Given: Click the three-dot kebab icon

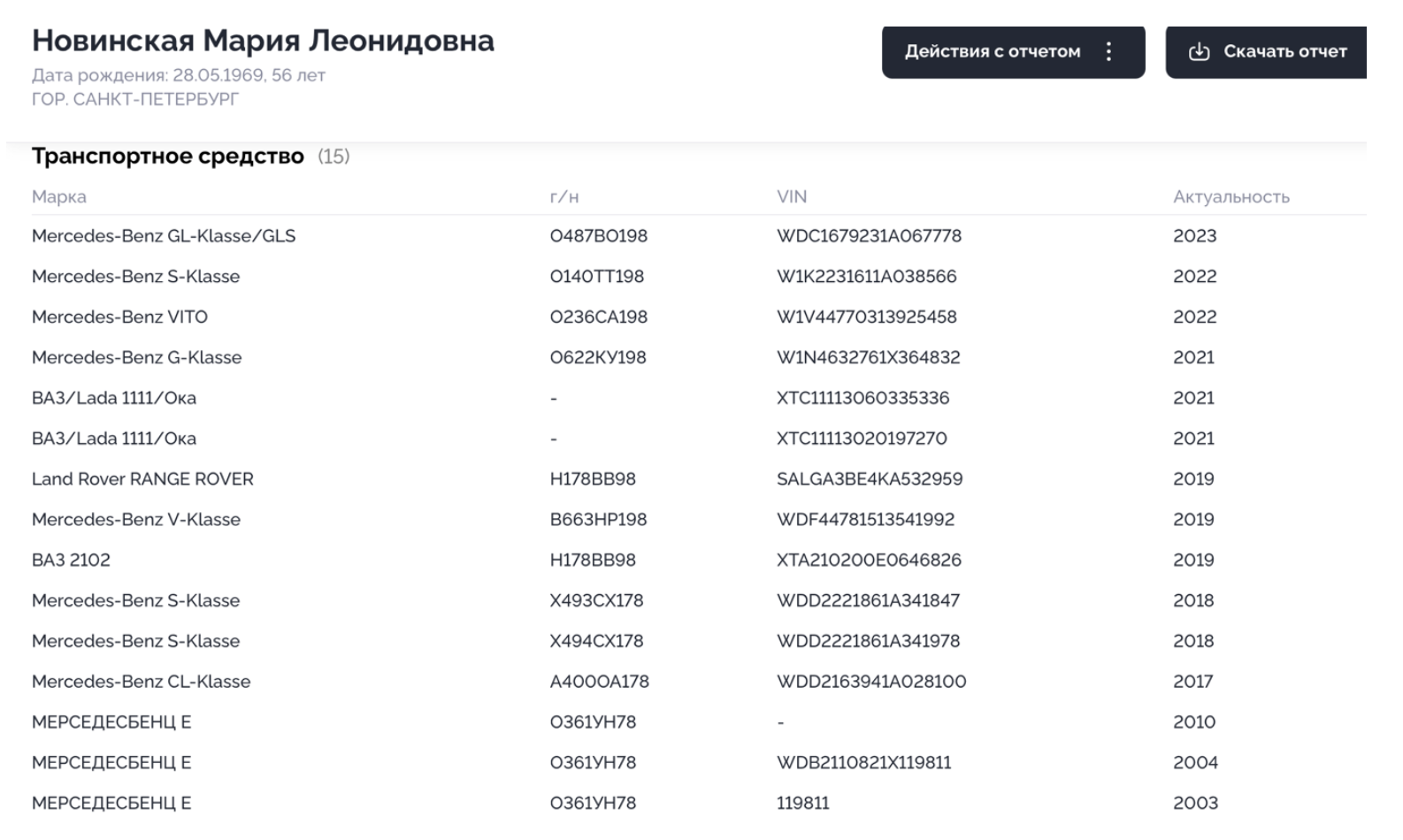Looking at the screenshot, I should [x=1108, y=51].
